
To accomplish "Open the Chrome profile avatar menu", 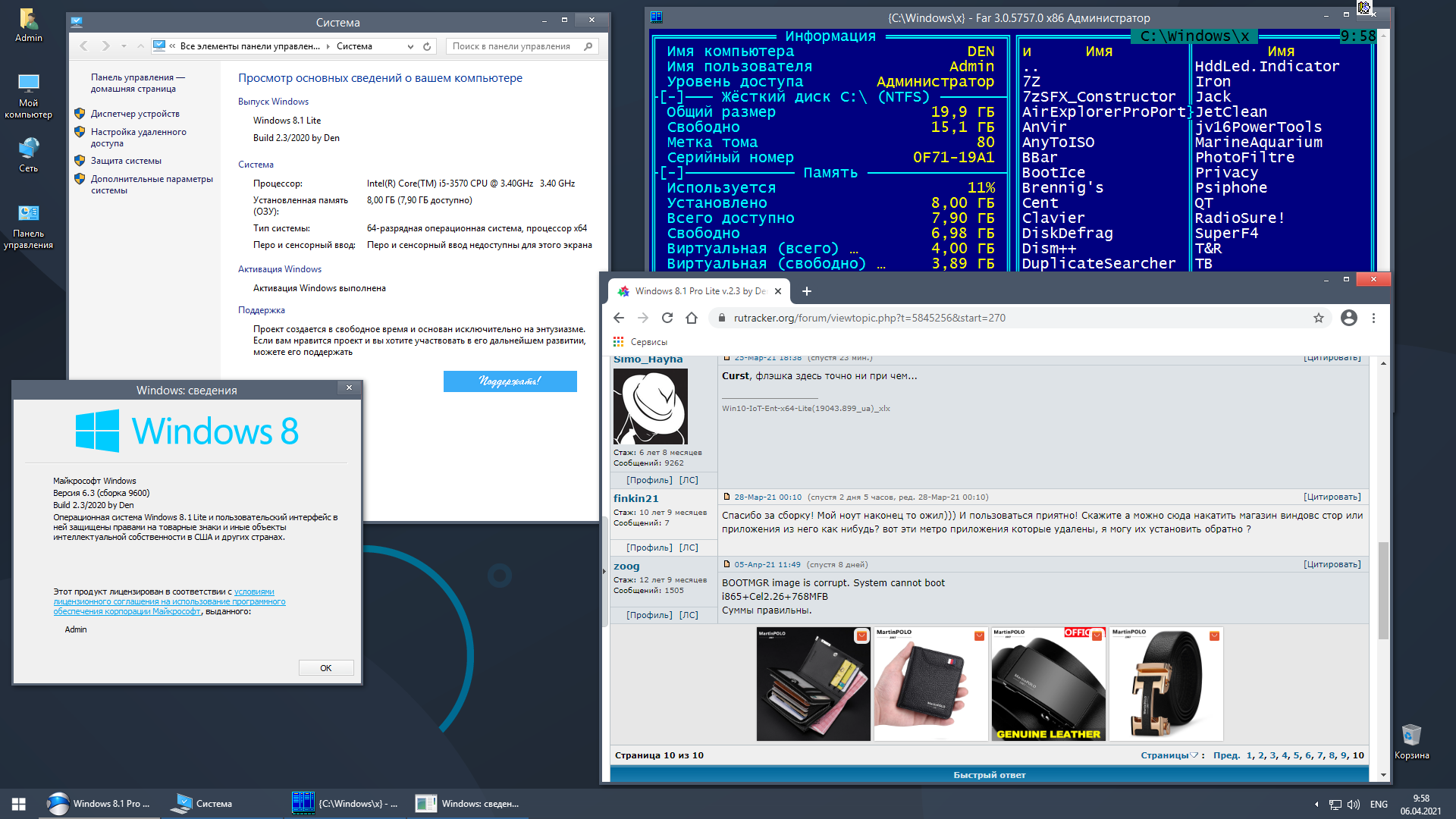I will pos(1349,318).
